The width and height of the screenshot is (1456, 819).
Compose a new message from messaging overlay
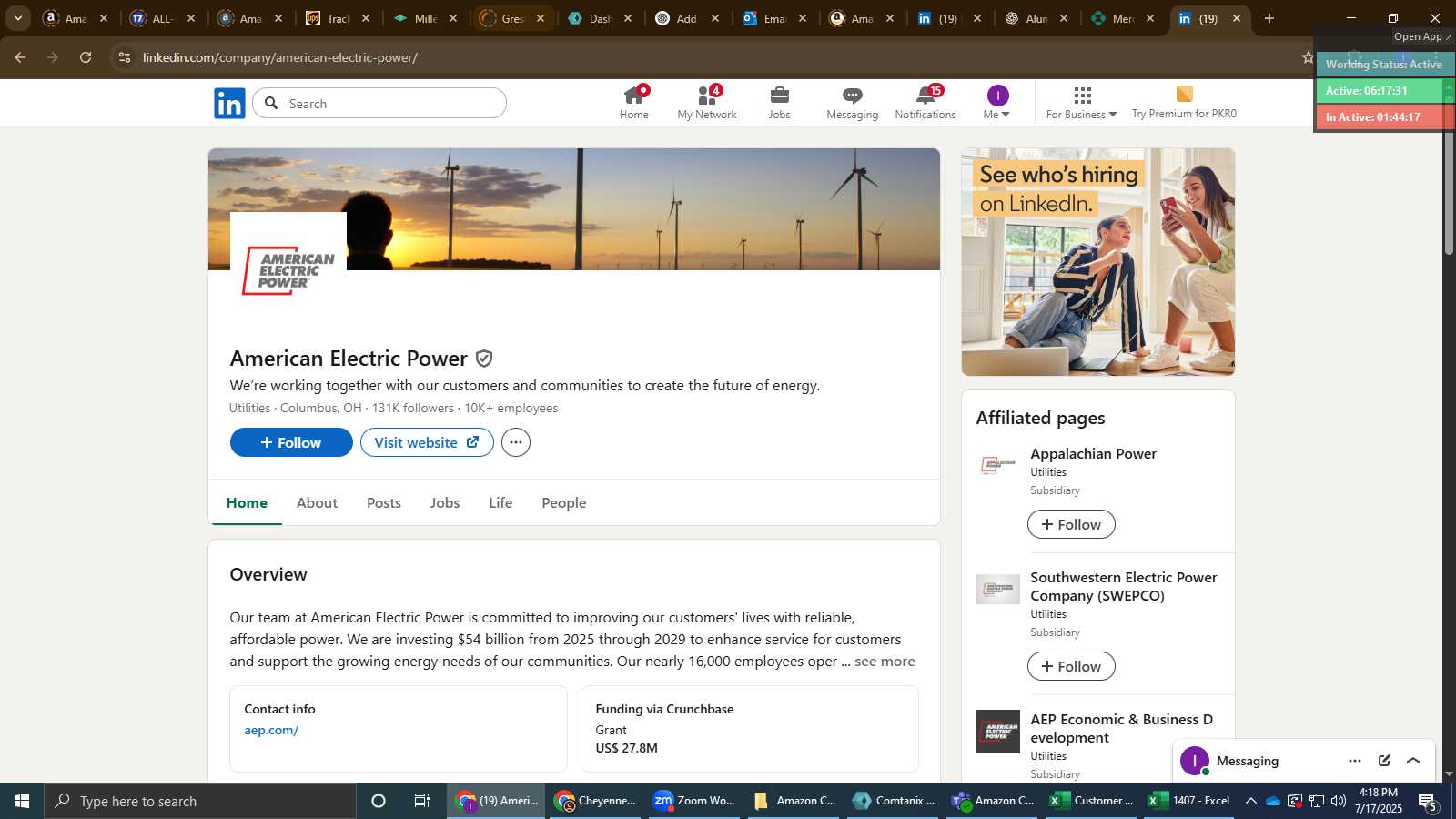coord(1384,761)
